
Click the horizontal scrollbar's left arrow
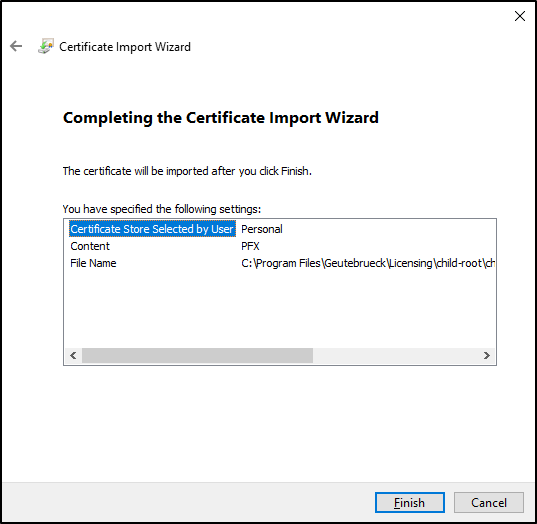[73, 355]
